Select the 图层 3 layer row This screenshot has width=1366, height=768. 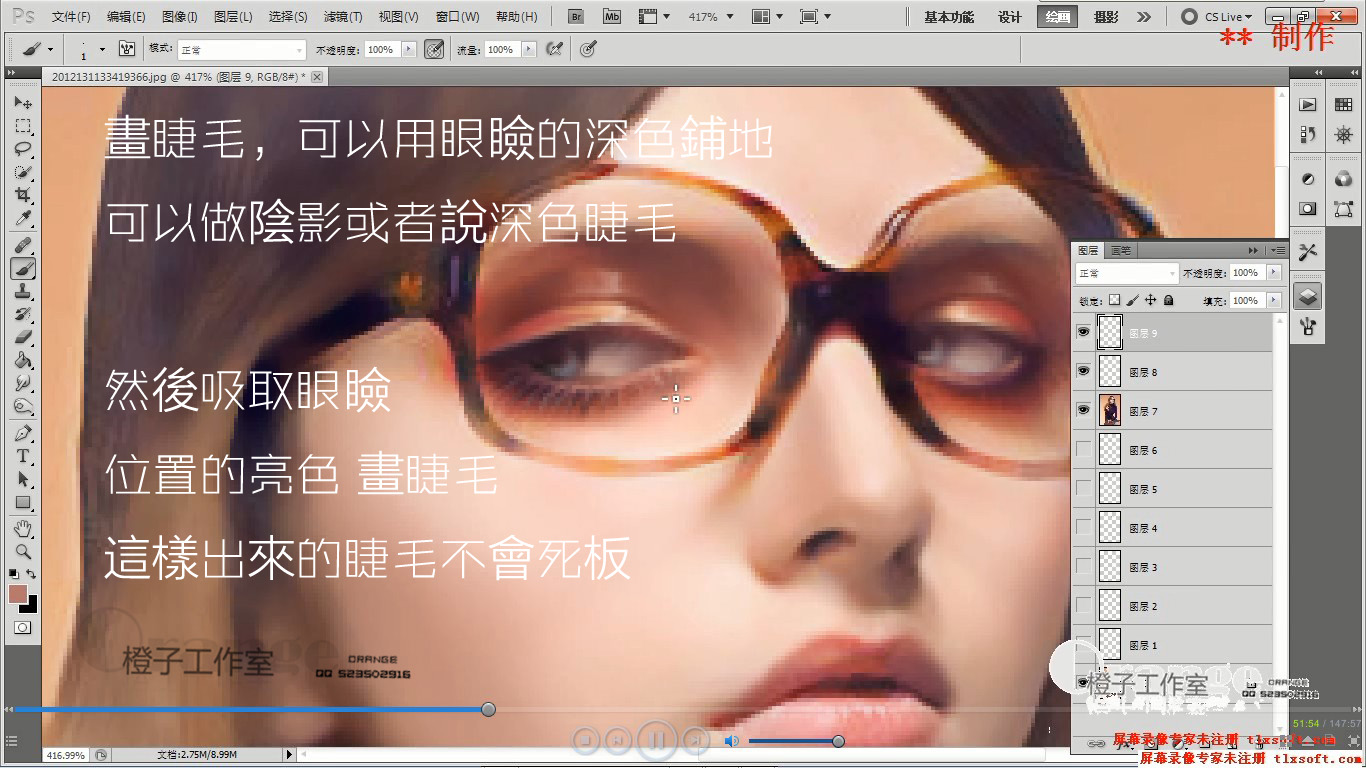[x=1173, y=567]
